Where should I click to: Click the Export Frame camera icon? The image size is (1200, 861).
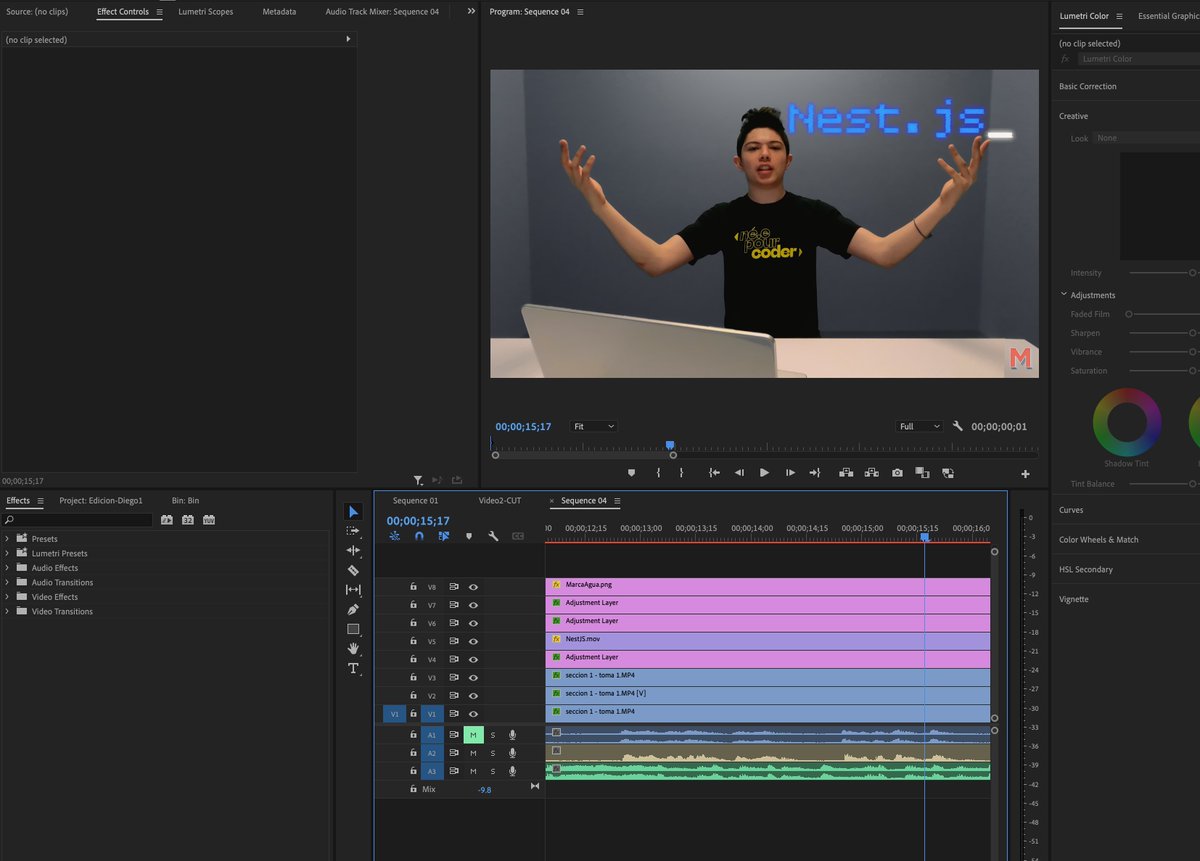click(x=897, y=473)
